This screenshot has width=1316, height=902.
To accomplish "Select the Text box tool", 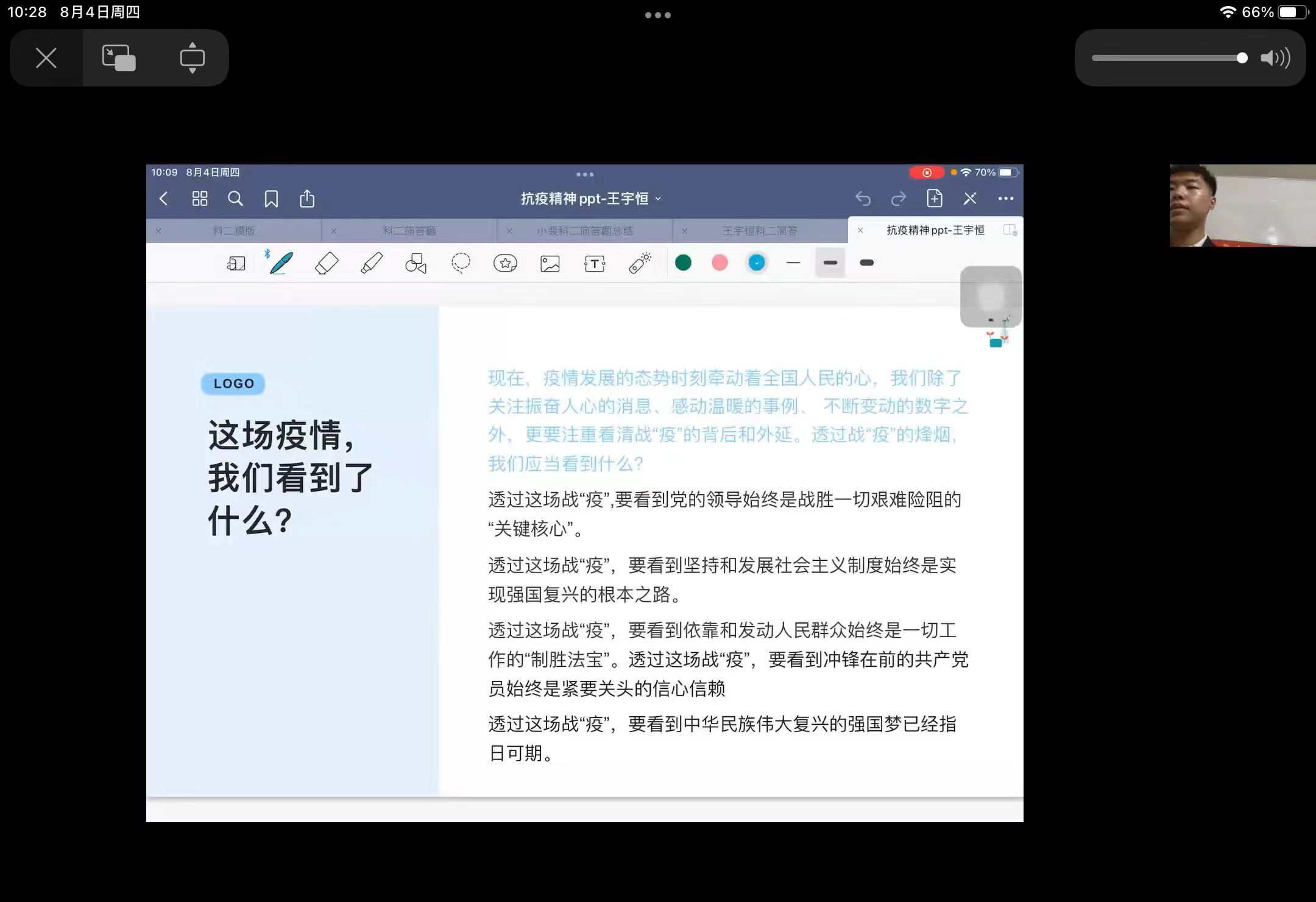I will coord(595,263).
